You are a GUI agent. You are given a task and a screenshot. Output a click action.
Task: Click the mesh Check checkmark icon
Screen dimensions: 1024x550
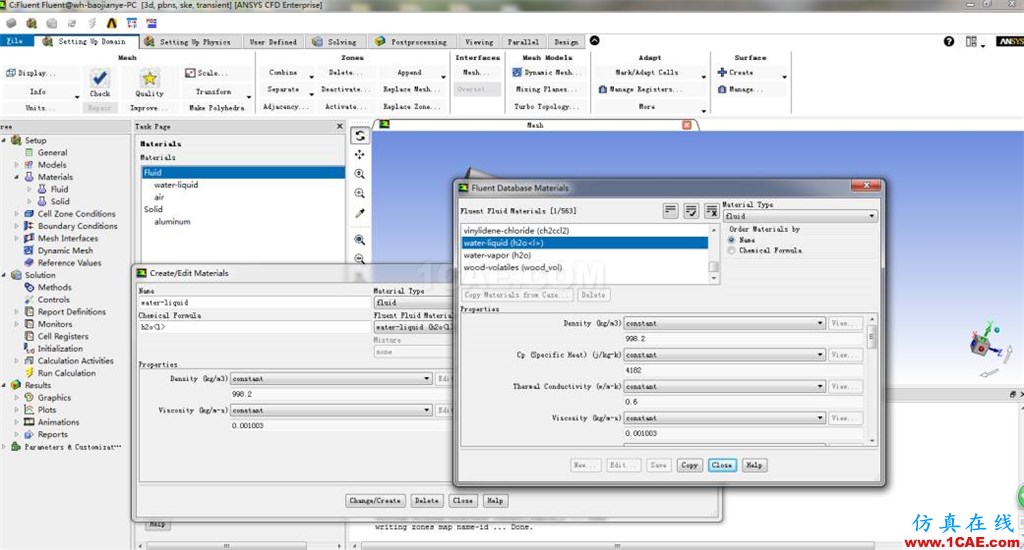pos(99,78)
